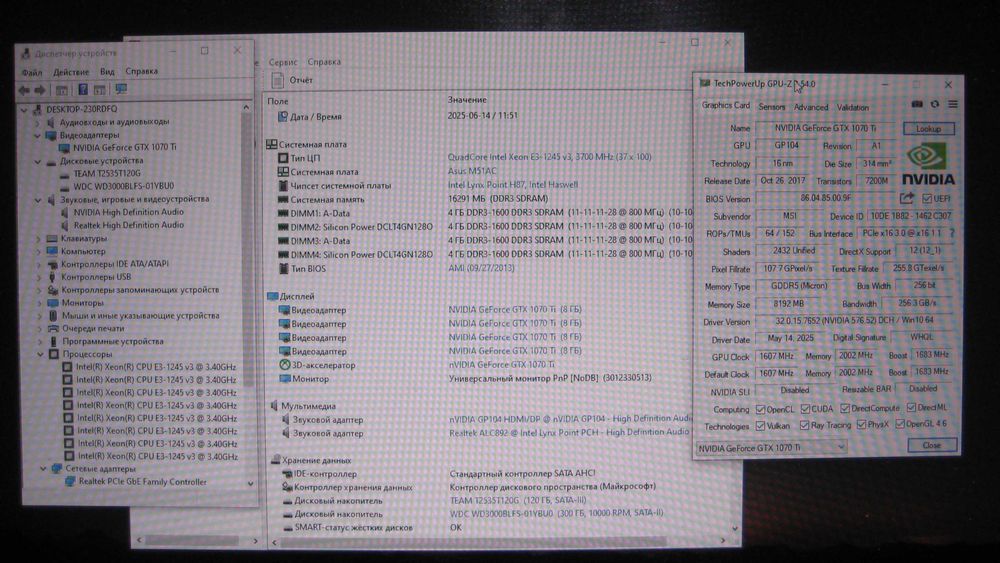Expand the Аудиовходы и аудиовыходы node
The image size is (1000, 563).
pyautogui.click(x=38, y=122)
